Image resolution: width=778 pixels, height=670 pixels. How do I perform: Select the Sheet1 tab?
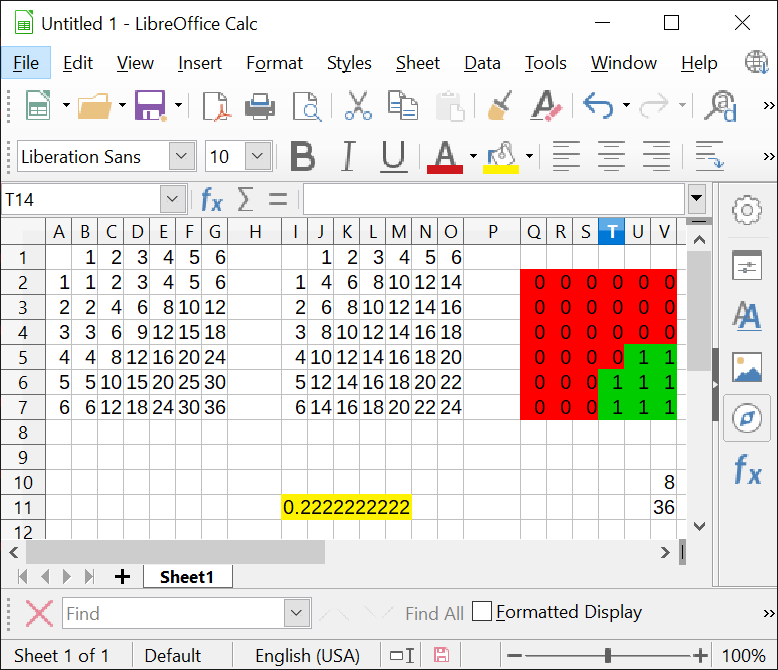(x=187, y=577)
